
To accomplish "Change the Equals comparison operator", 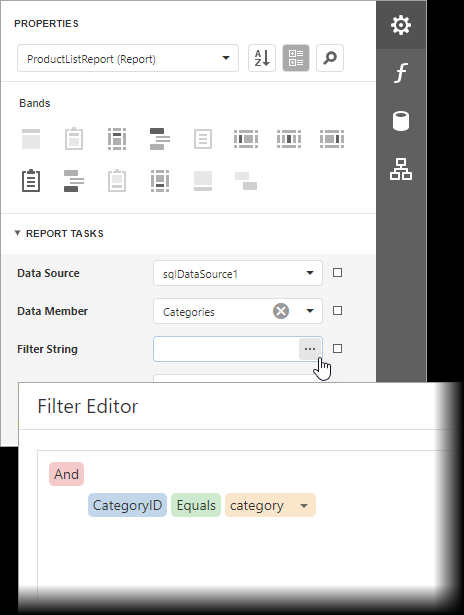I will tap(196, 505).
